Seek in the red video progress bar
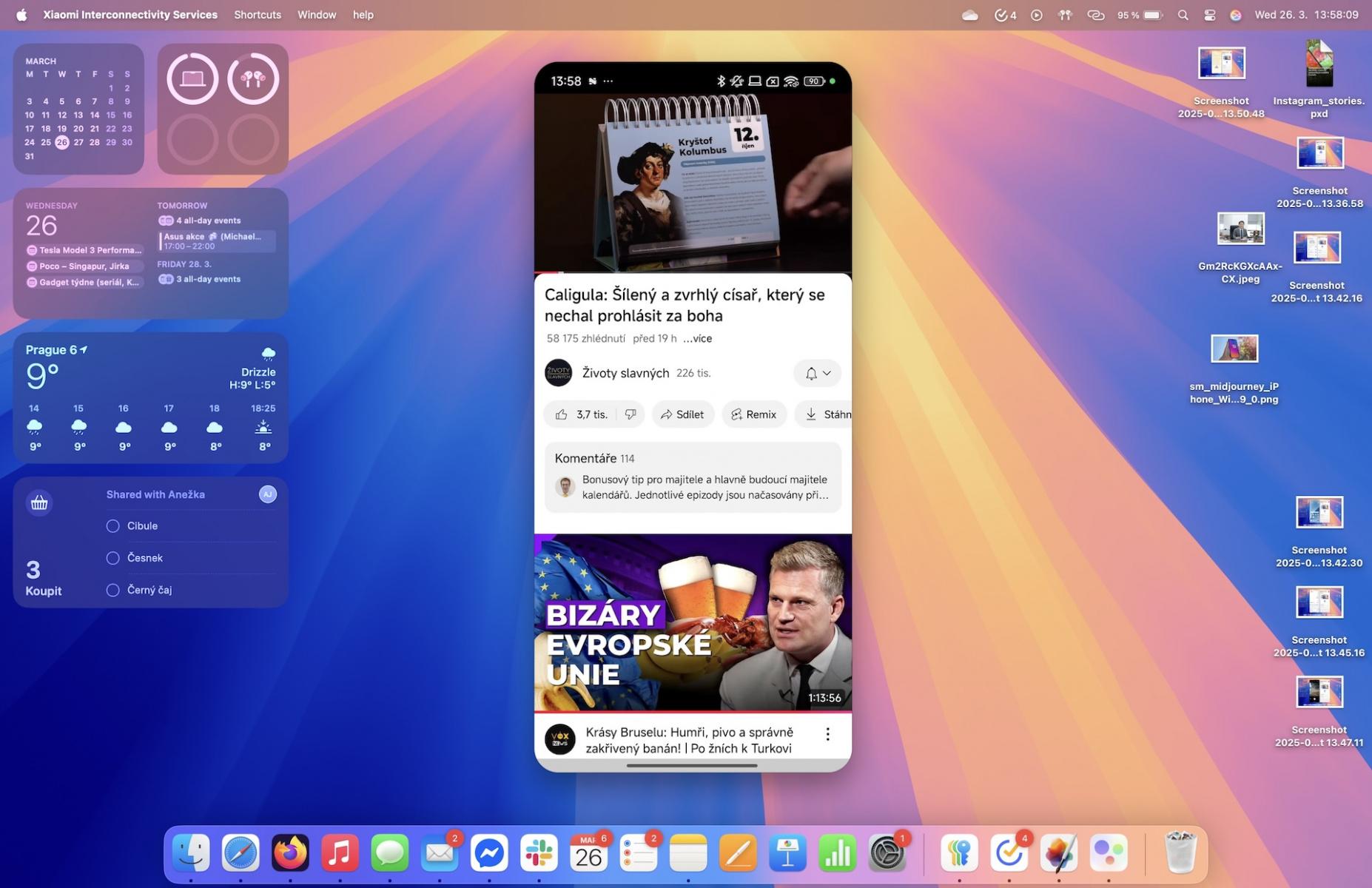The height and width of the screenshot is (888, 1372). click(x=693, y=272)
